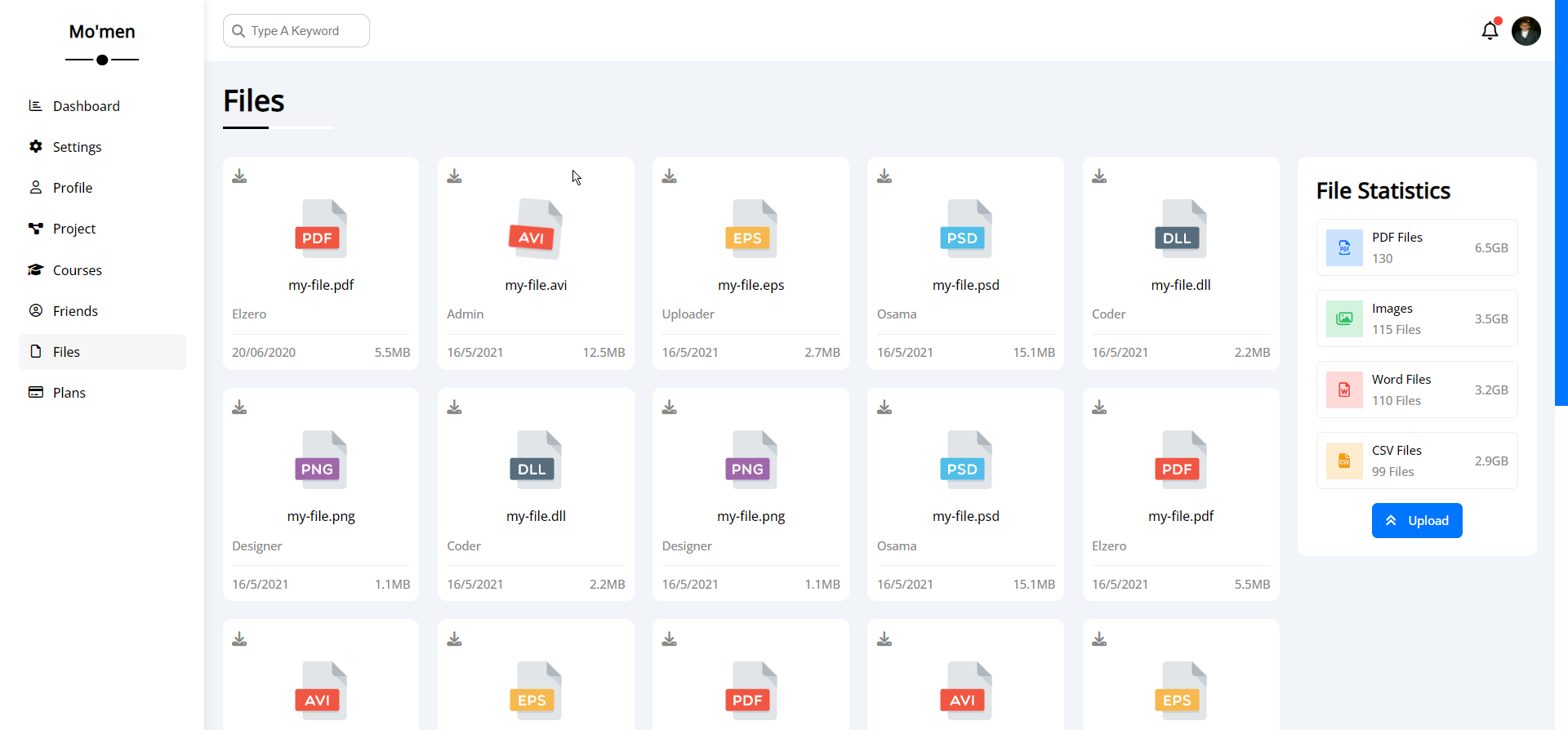Click the notification bell icon
This screenshot has width=1568, height=730.
click(1490, 31)
